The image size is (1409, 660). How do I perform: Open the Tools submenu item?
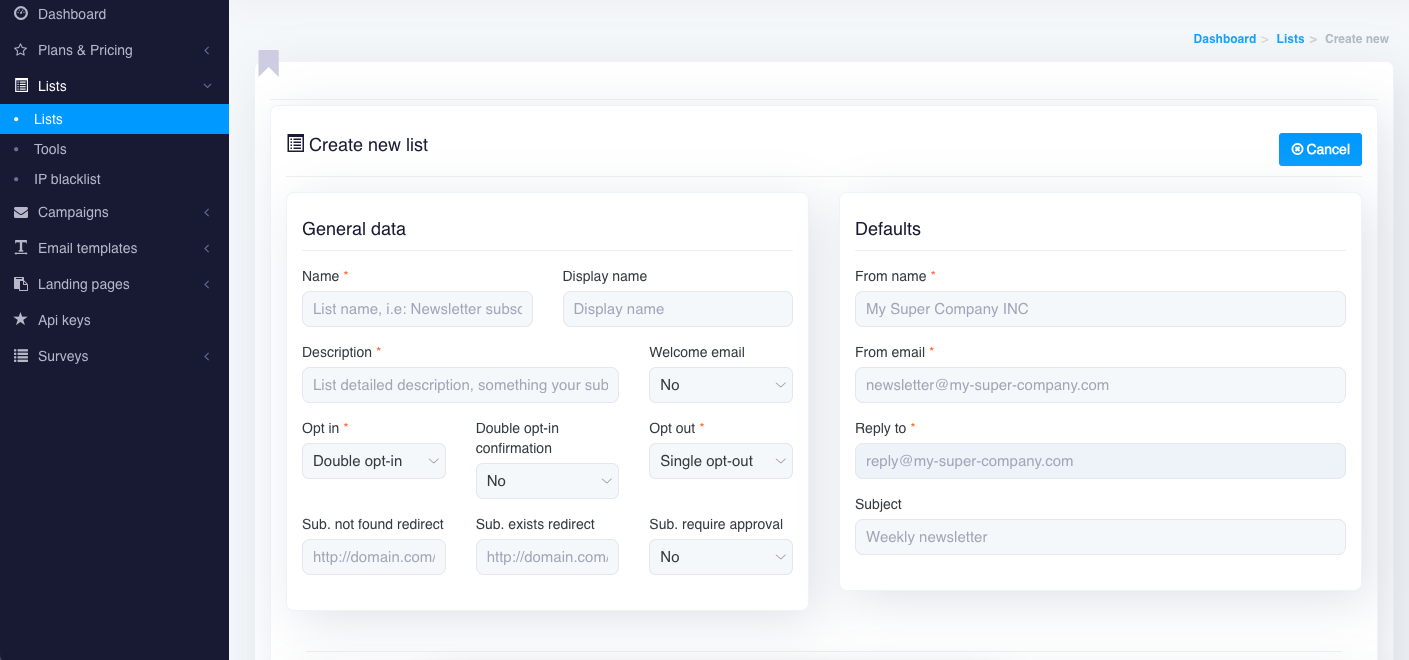pos(50,149)
